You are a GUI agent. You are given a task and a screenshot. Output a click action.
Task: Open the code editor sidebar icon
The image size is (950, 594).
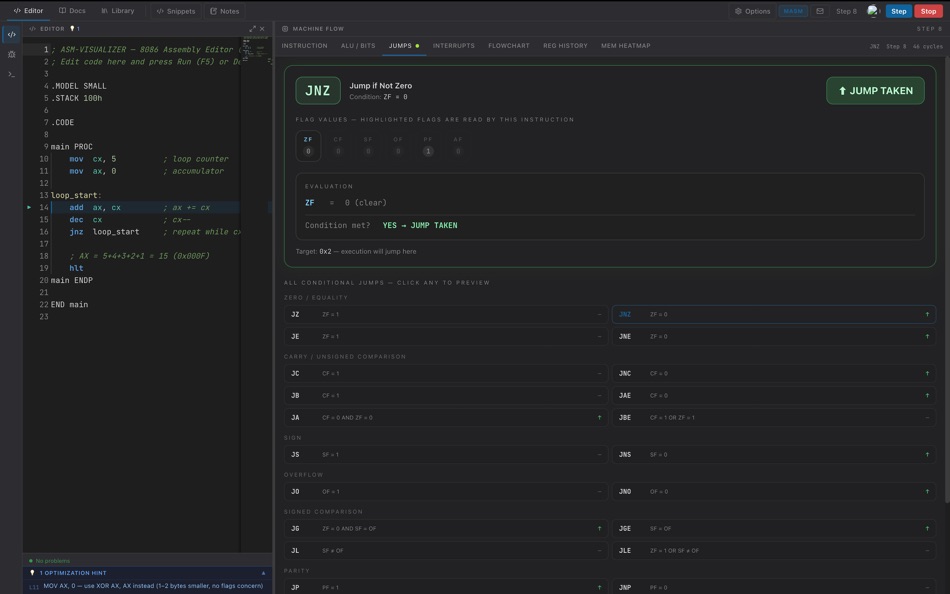[12, 35]
